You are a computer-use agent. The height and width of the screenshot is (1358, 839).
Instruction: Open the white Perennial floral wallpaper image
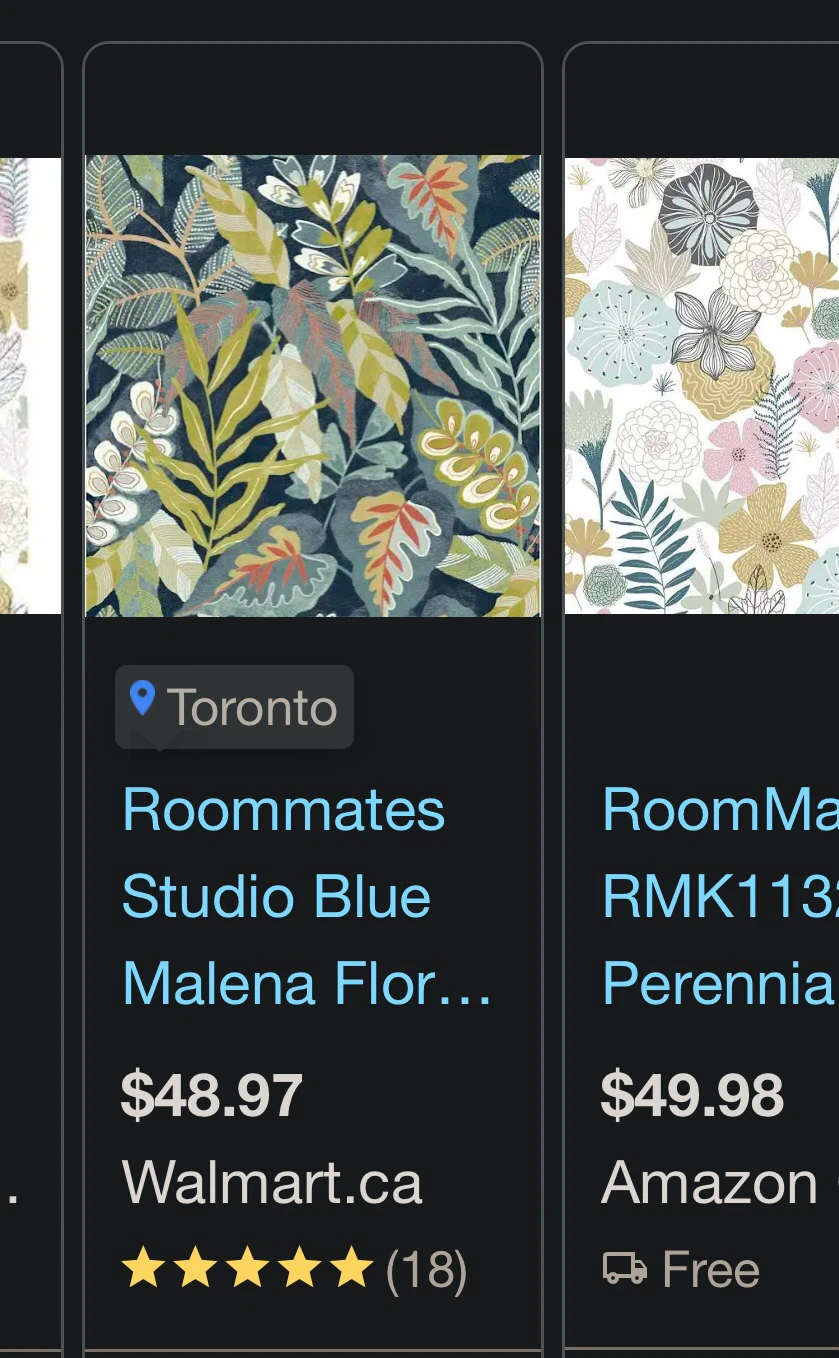click(x=702, y=385)
